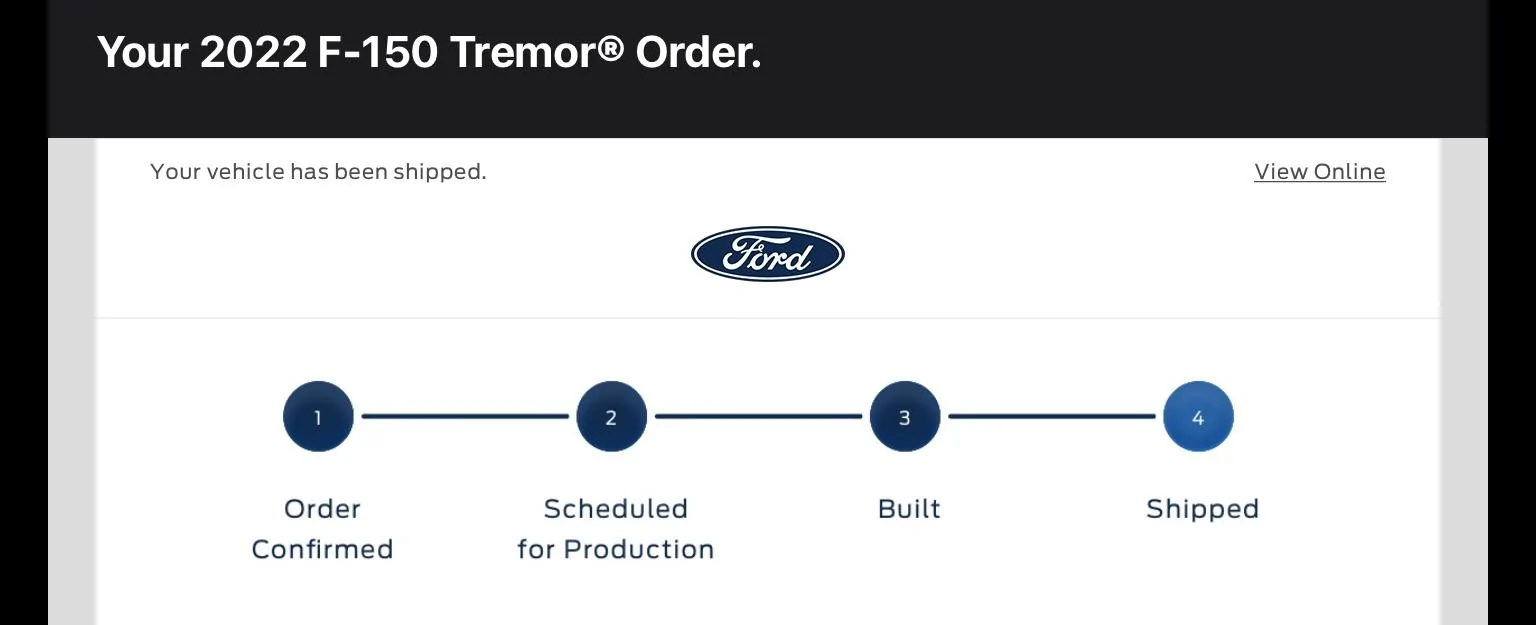Select the "Built" step label
The width and height of the screenshot is (1536, 625).
(909, 509)
